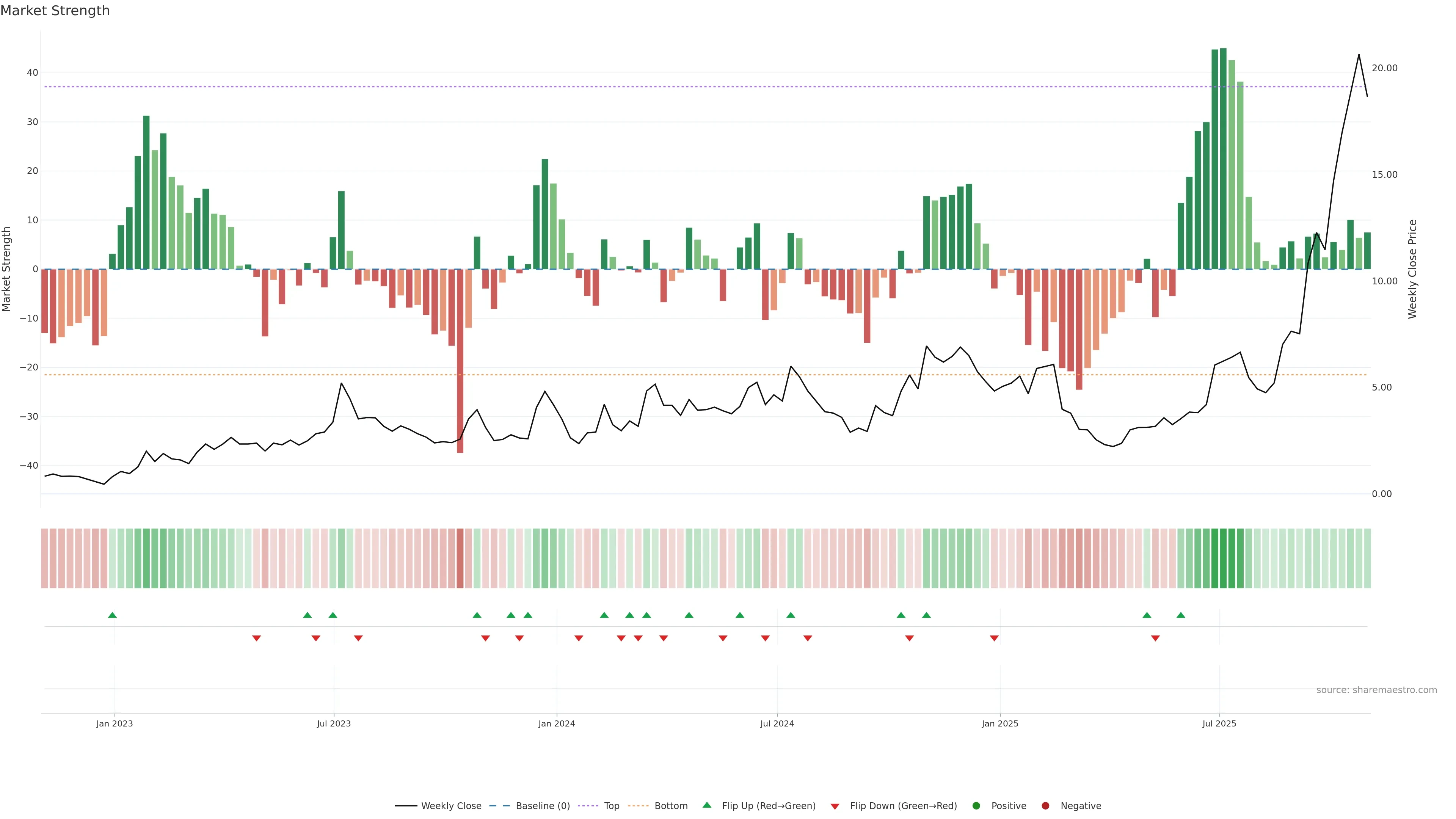Click Flip Down red triangle legend icon
This screenshot has width=1456, height=819.
835,806
